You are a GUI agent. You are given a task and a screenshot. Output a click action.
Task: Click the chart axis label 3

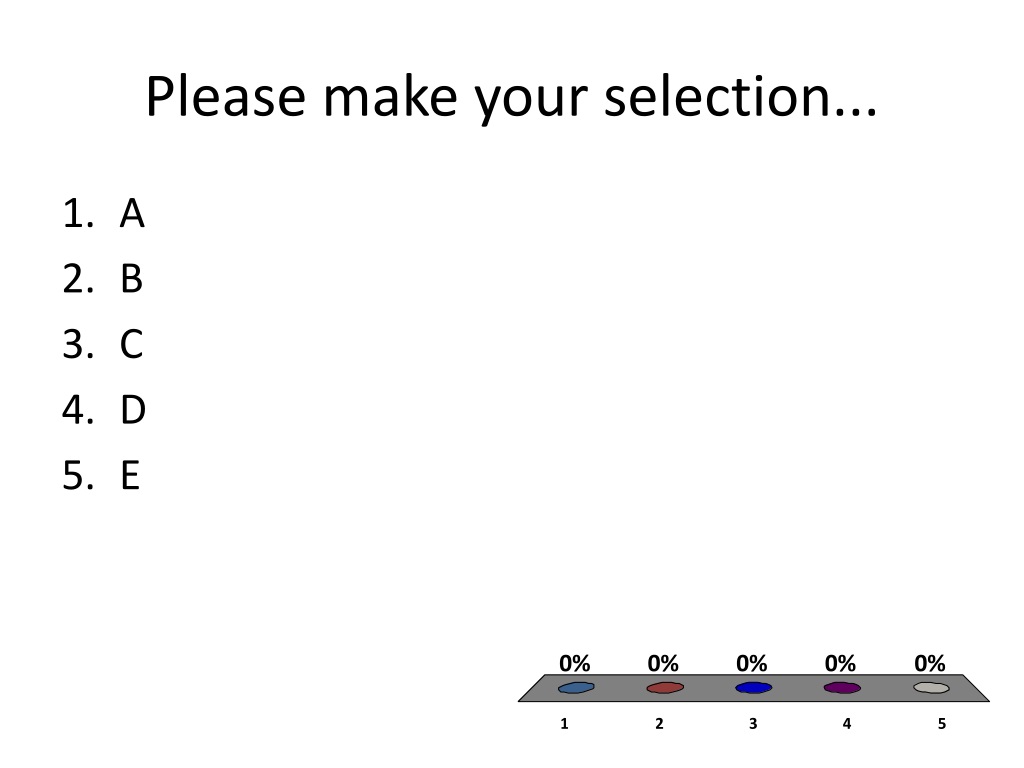[753, 724]
